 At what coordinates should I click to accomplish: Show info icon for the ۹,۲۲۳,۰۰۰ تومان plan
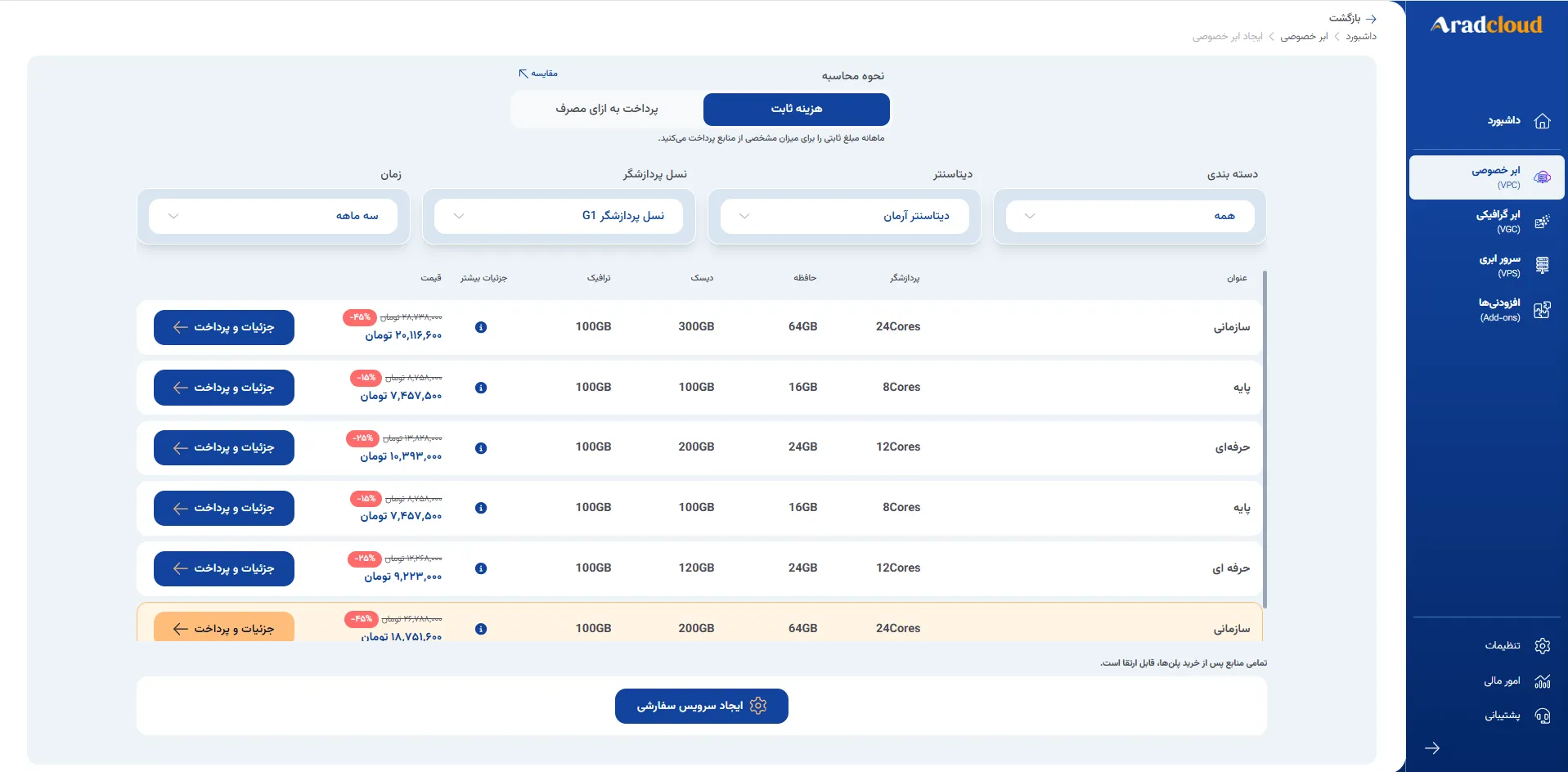click(481, 568)
